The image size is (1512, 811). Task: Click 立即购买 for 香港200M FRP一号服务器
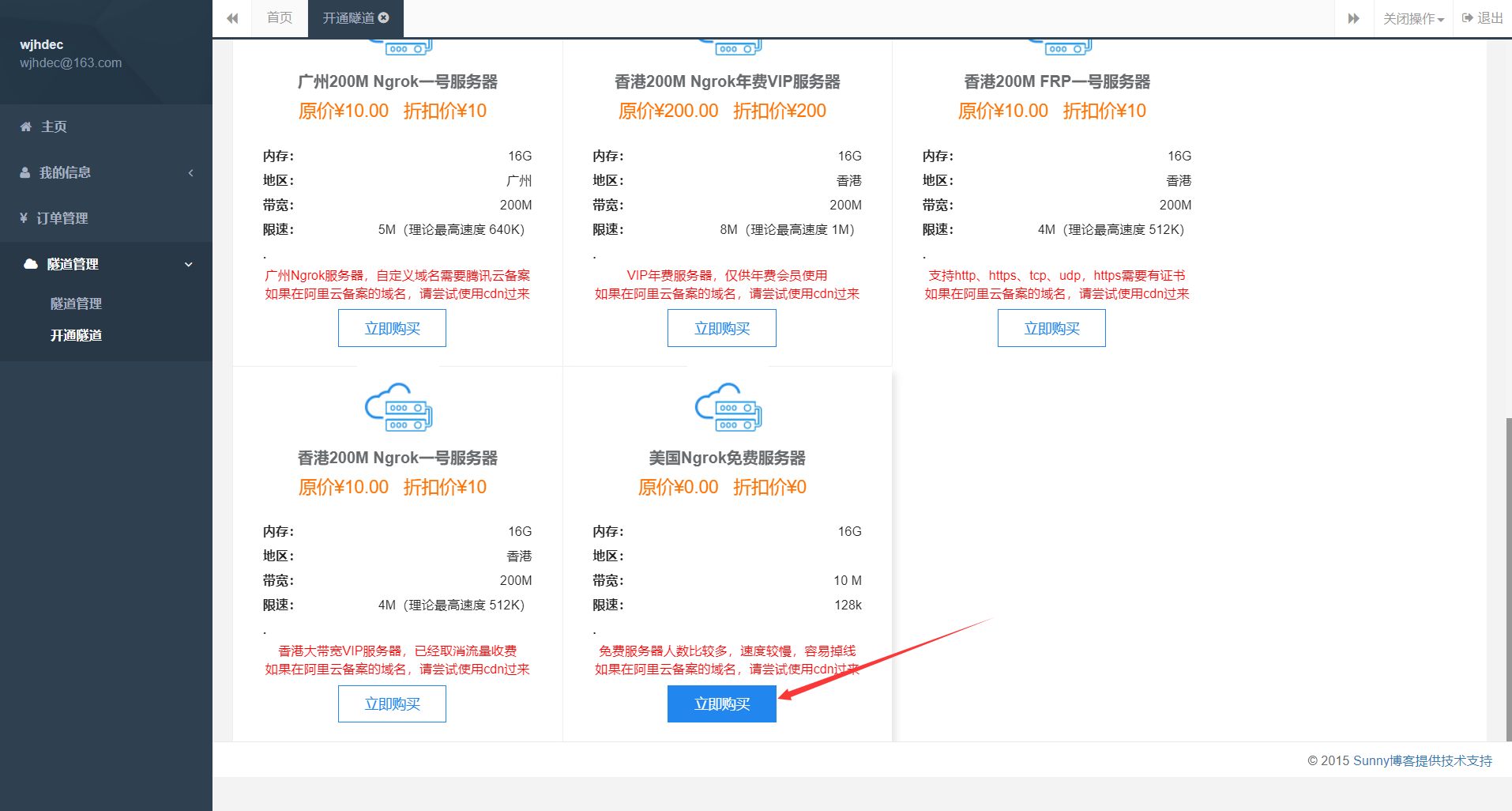pos(1051,328)
